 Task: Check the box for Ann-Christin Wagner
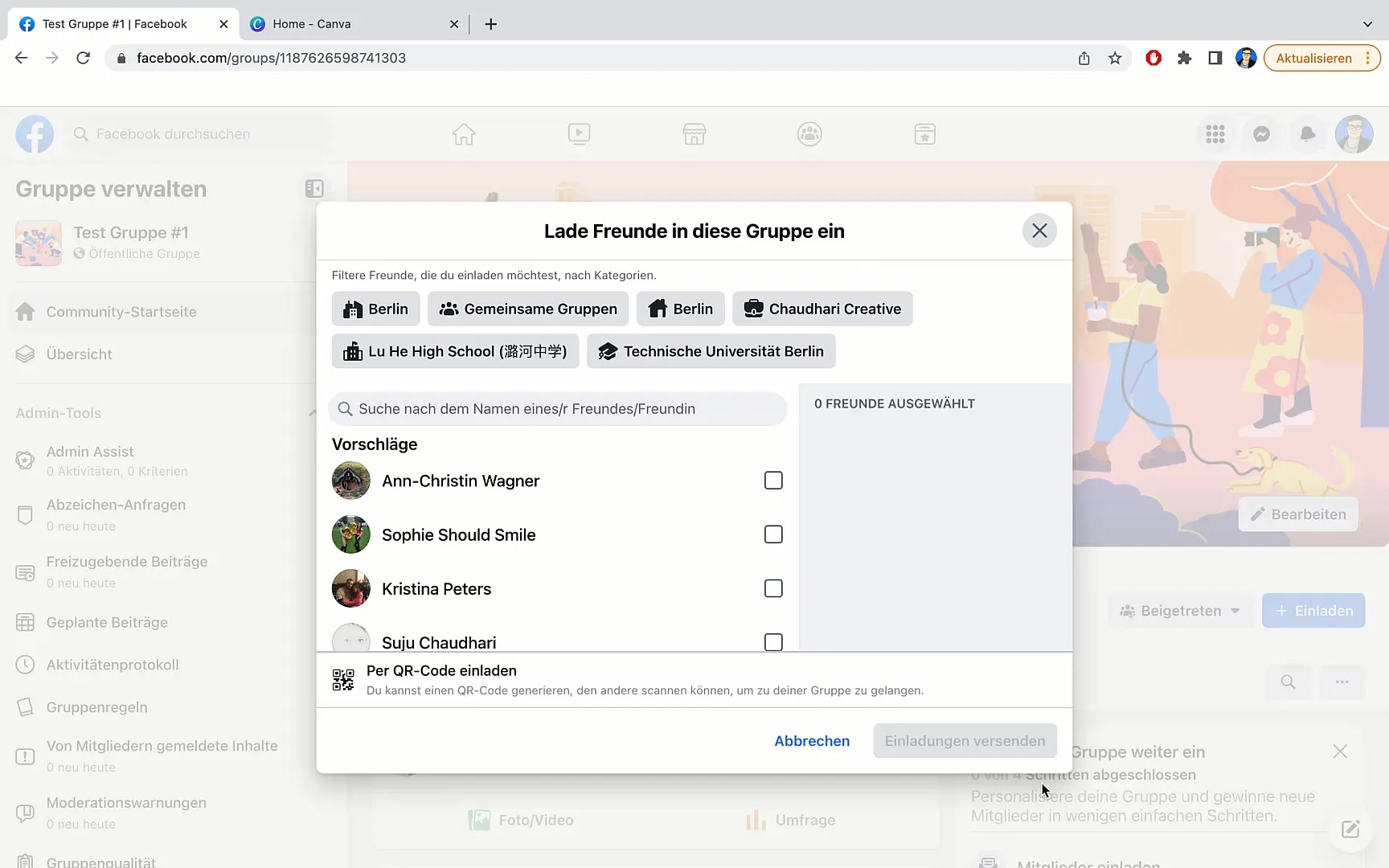point(773,481)
